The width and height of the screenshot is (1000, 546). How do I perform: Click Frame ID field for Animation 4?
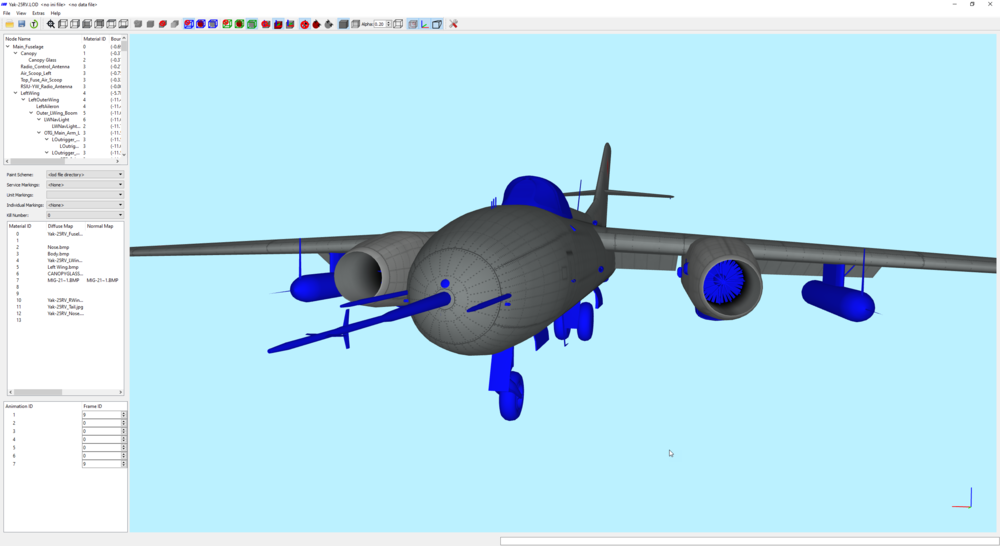click(x=101, y=439)
